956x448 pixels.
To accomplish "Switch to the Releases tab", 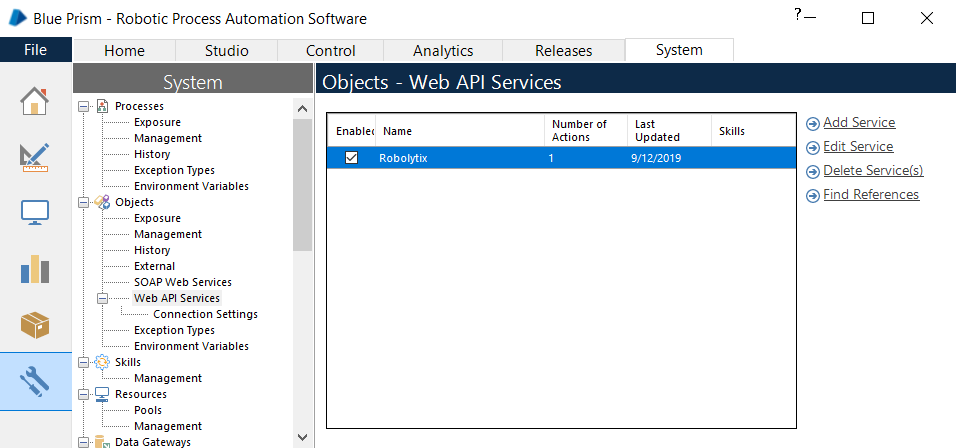I will coord(563,51).
